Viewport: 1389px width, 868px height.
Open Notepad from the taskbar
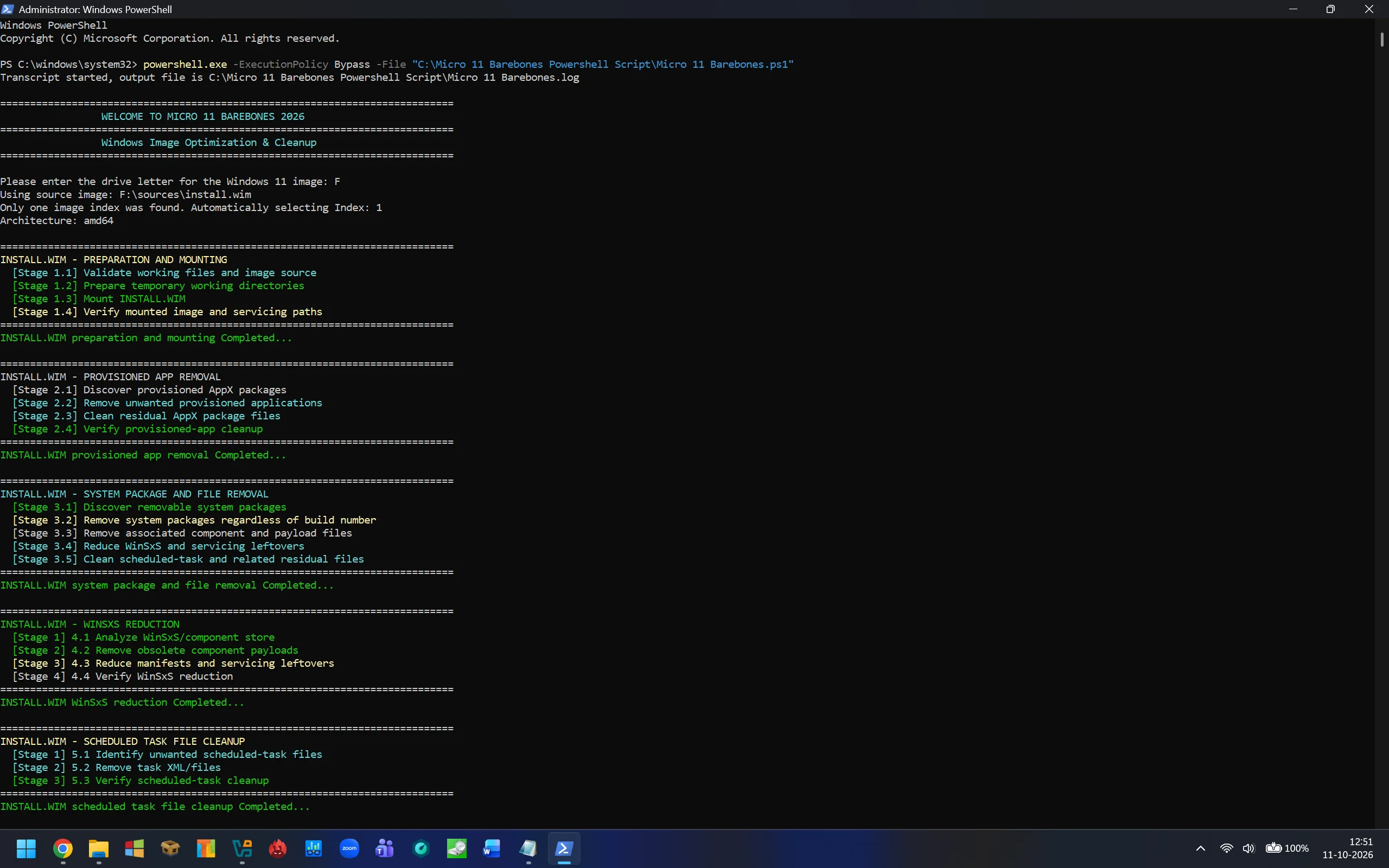click(x=528, y=848)
